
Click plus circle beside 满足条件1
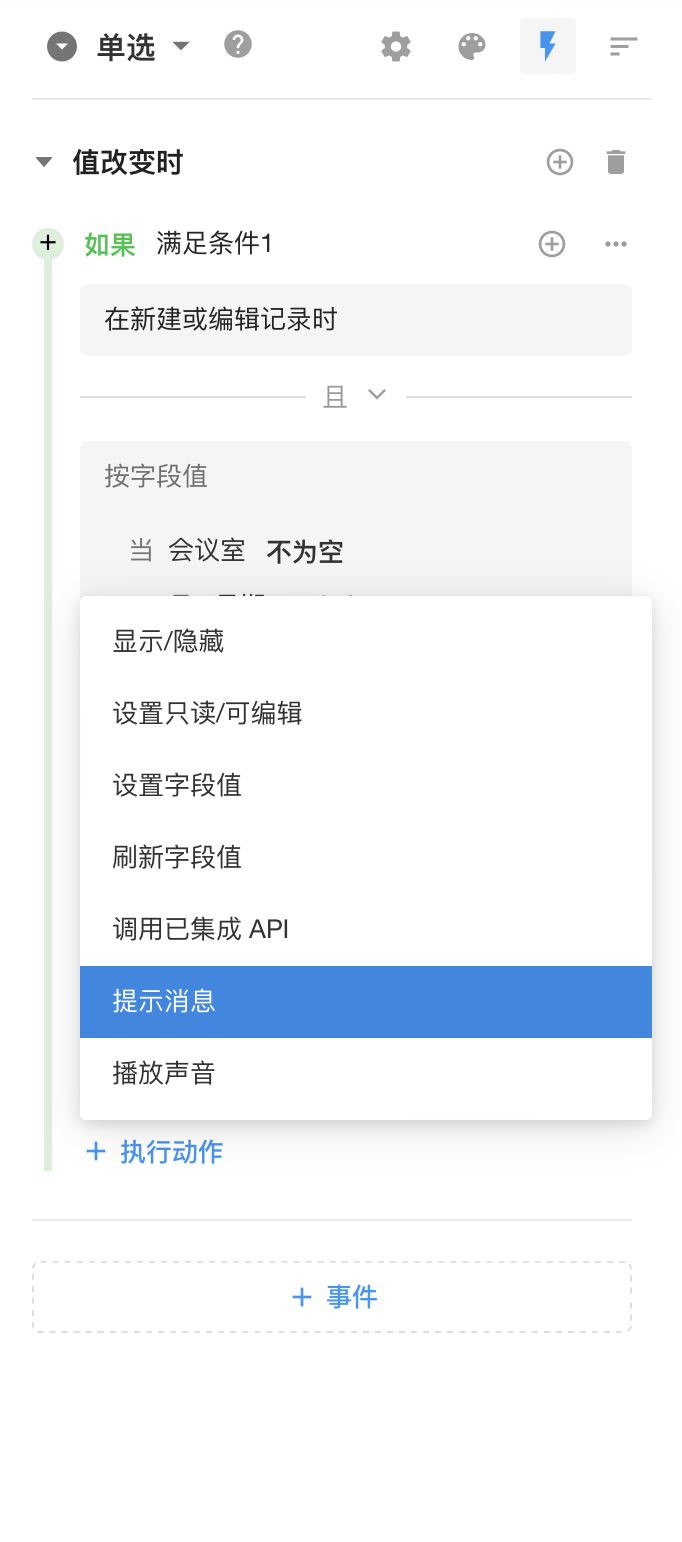pos(552,244)
